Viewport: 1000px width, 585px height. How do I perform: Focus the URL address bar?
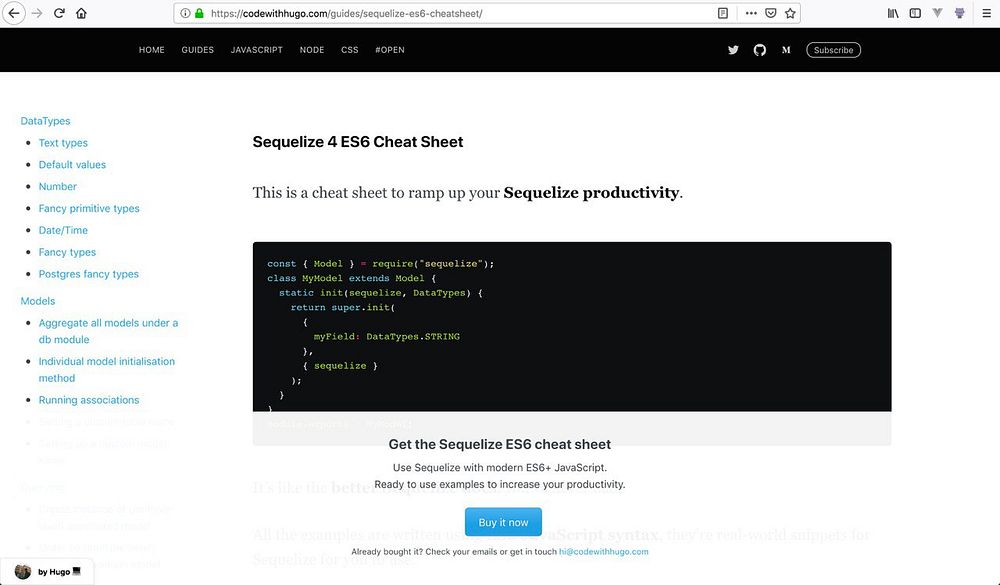click(x=450, y=14)
